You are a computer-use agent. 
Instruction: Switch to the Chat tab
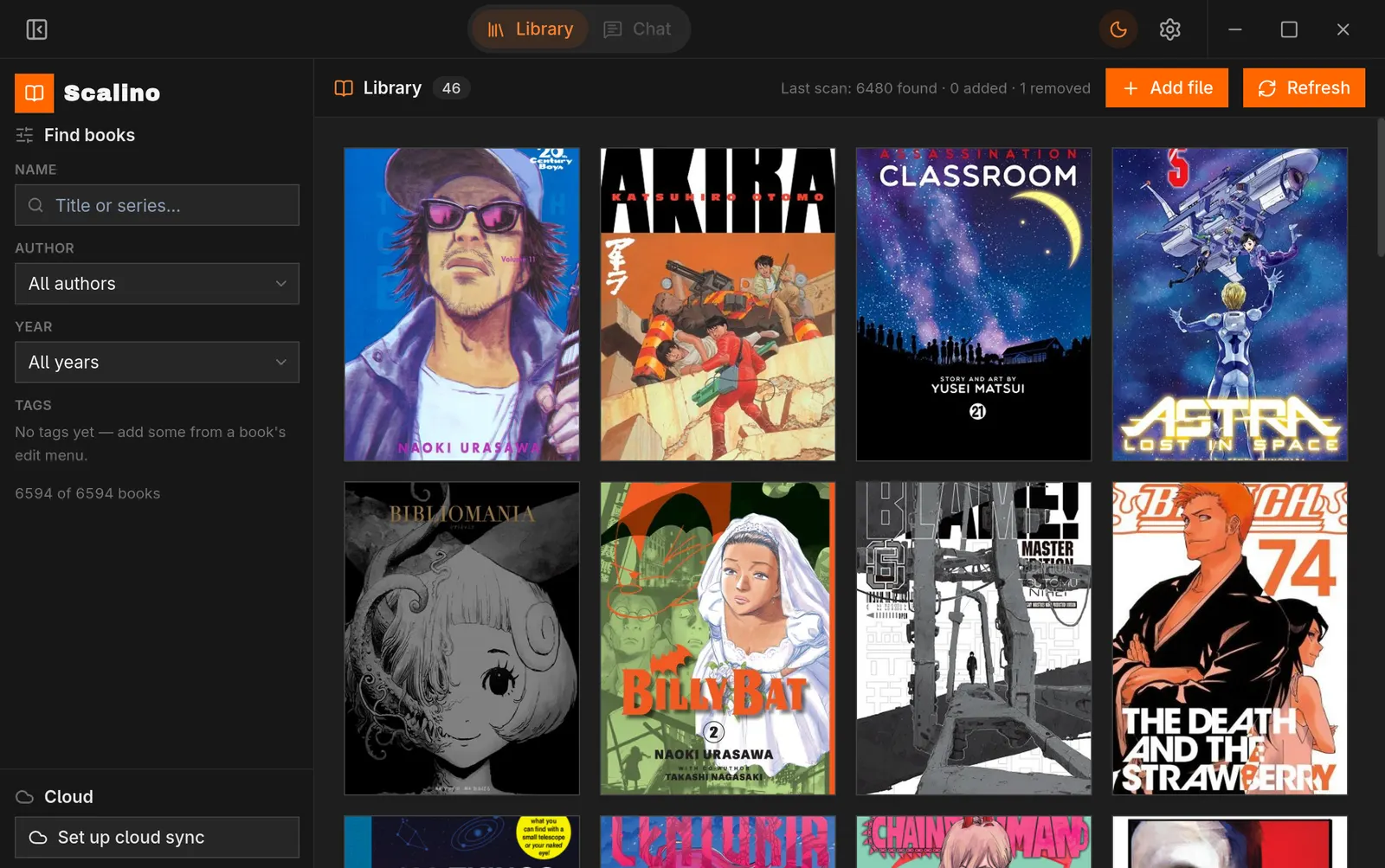[637, 29]
